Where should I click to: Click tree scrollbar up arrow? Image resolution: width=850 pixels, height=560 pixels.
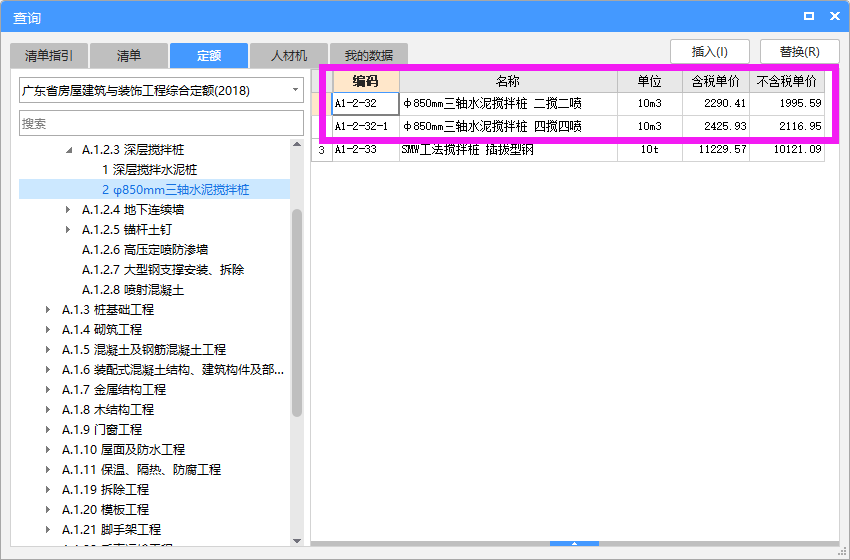click(297, 144)
